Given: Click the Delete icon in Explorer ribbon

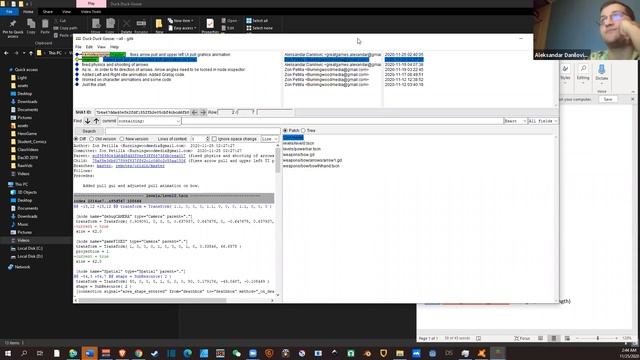Looking at the screenshot, I should (x=126, y=26).
